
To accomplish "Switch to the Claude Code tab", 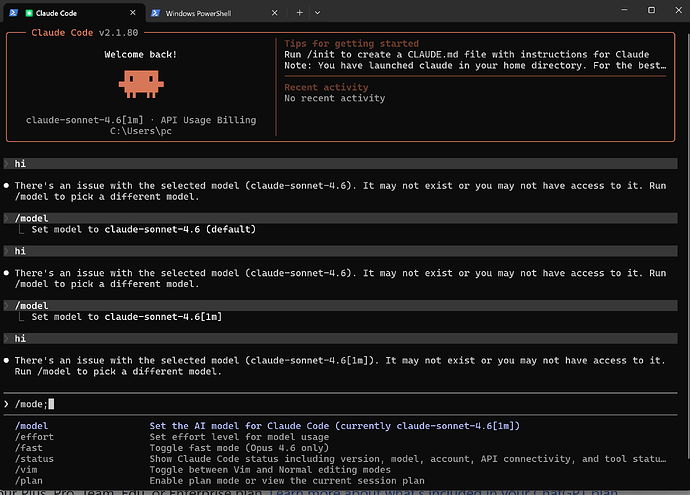I will [x=74, y=13].
